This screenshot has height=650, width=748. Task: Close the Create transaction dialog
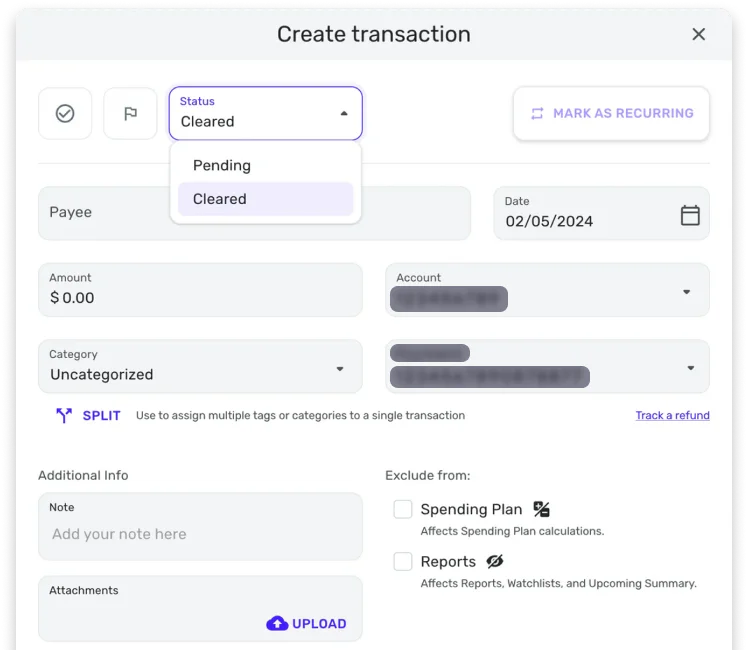click(x=699, y=34)
